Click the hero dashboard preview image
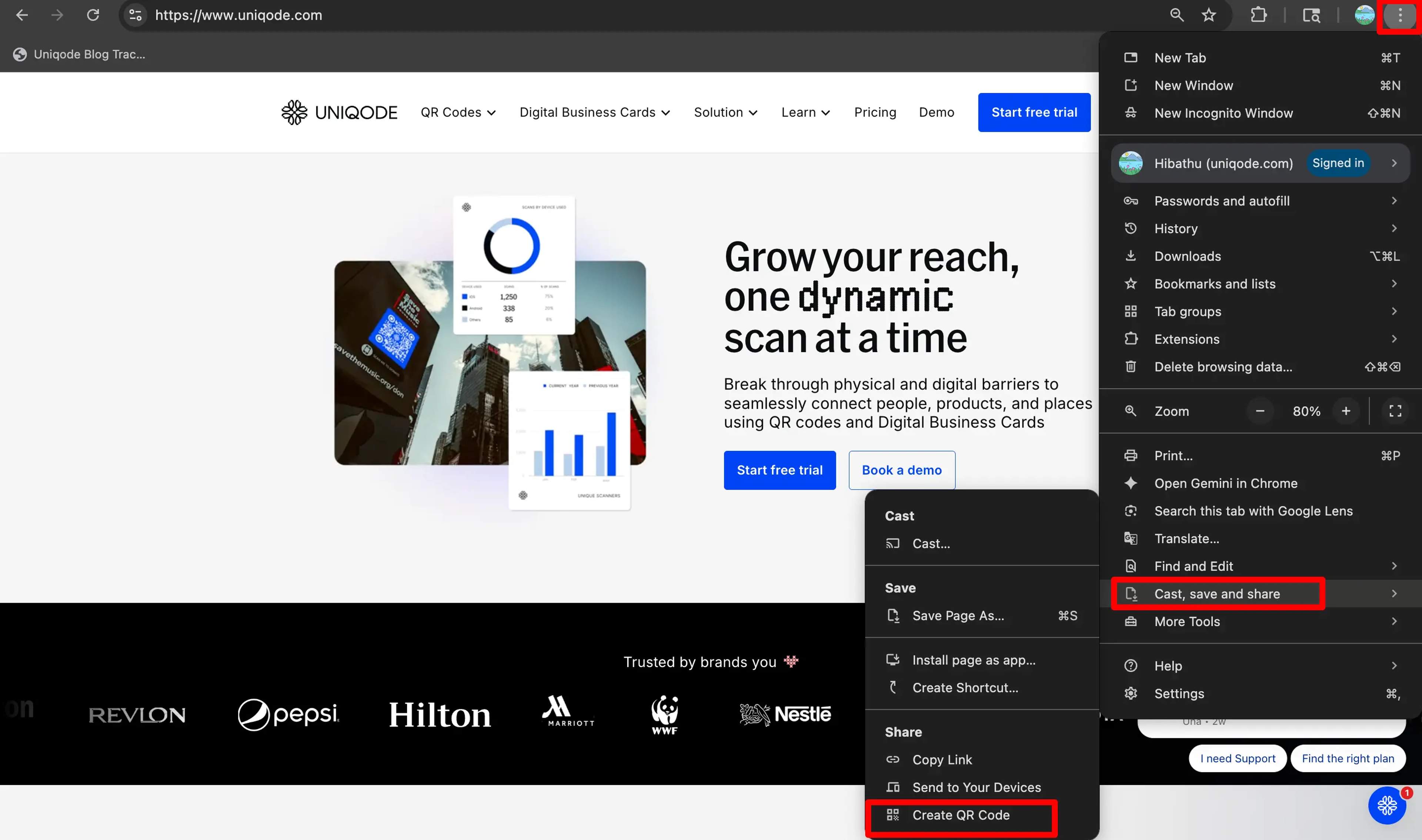Viewport: 1422px width, 840px height. point(490,353)
